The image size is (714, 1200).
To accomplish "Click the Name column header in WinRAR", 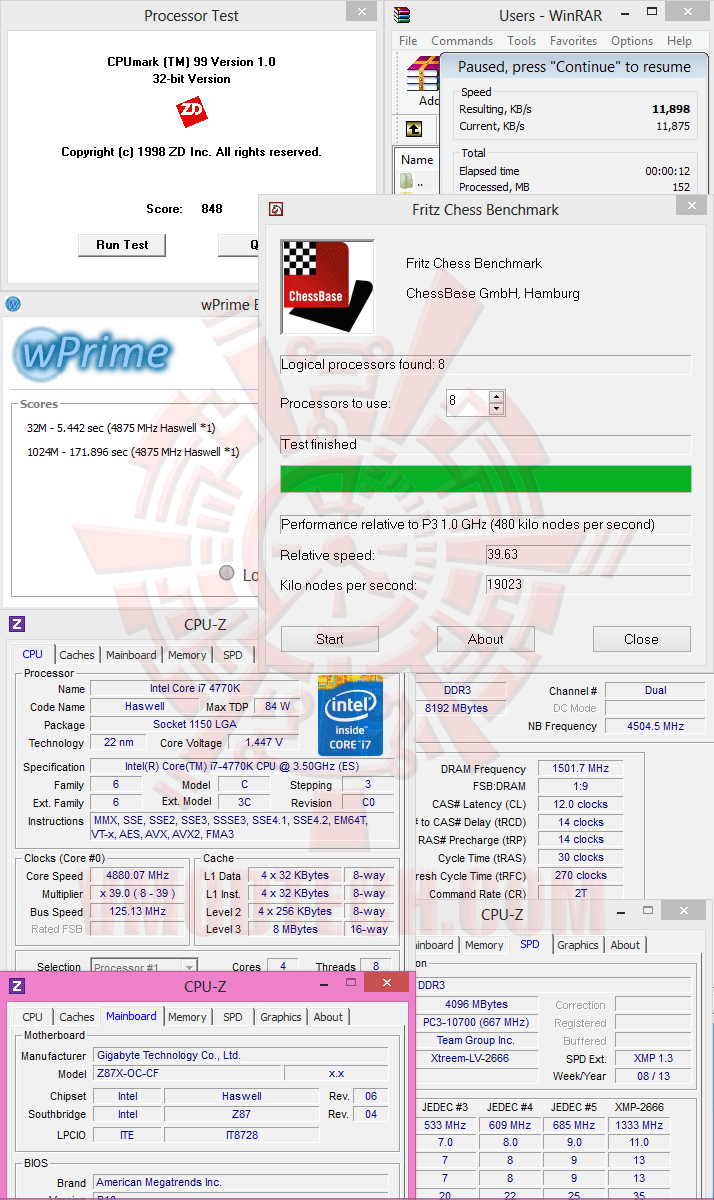I will (417, 160).
